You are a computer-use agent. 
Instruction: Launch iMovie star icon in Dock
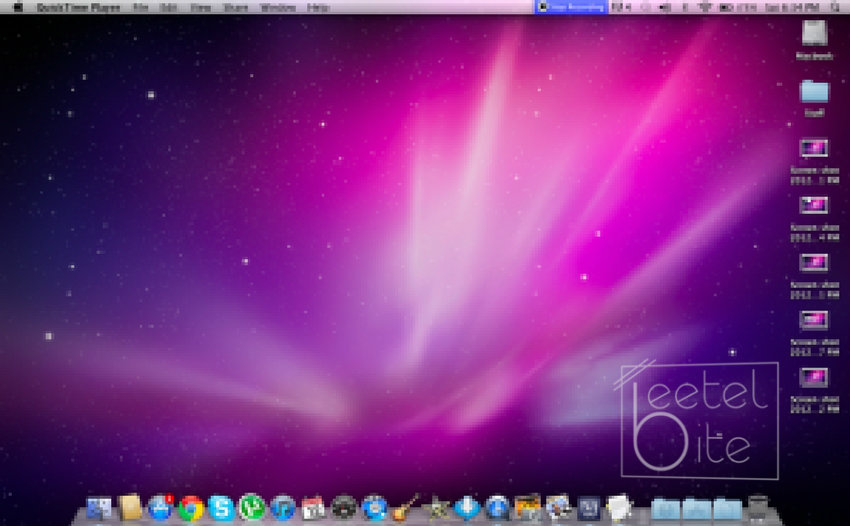(x=436, y=509)
